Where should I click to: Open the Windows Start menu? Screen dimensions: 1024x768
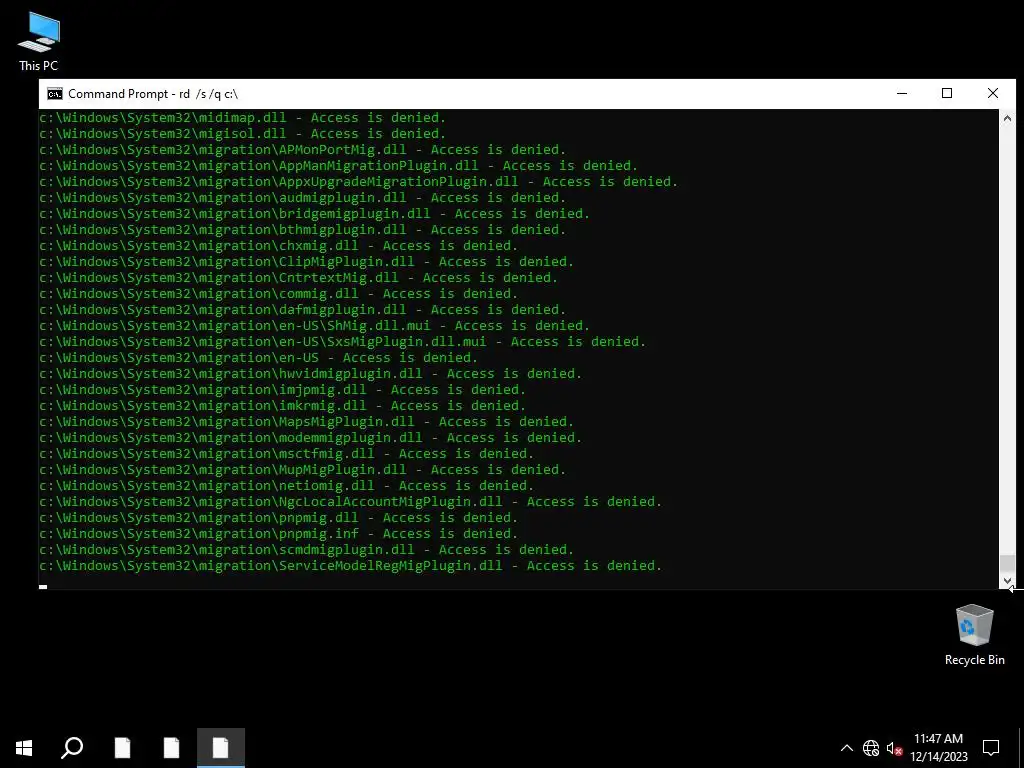[x=24, y=748]
